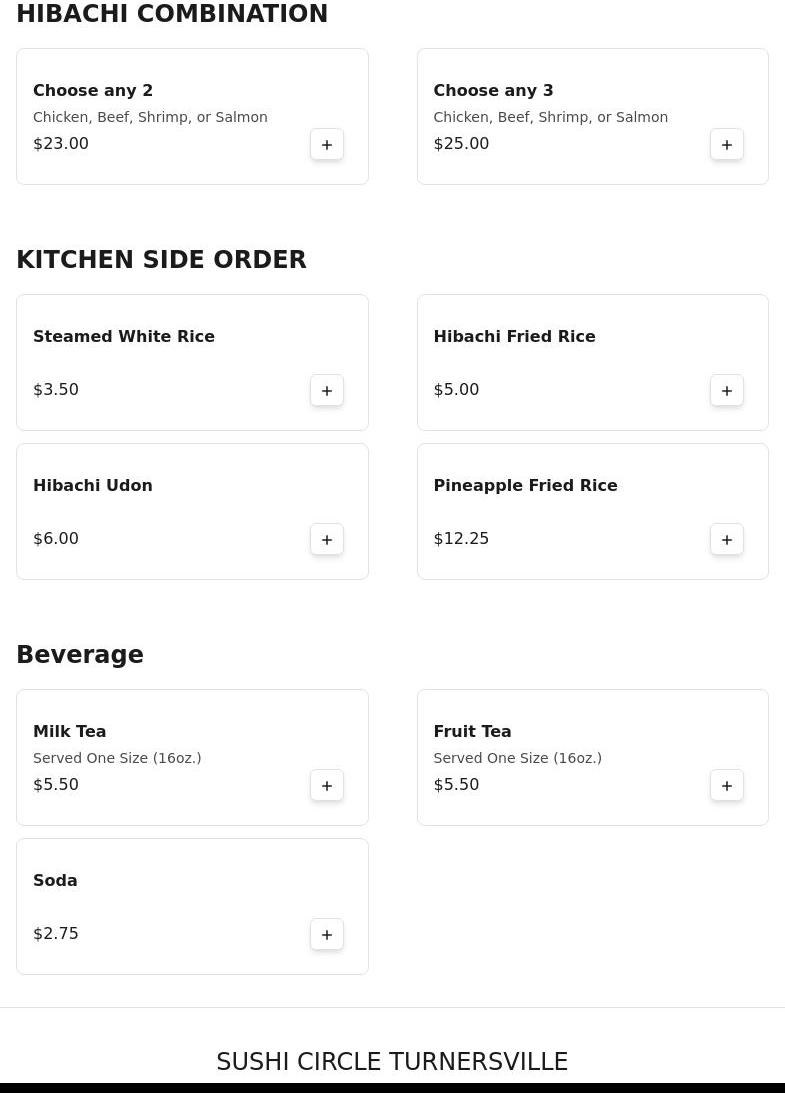Open the Choose any 3 item title

[x=493, y=90]
